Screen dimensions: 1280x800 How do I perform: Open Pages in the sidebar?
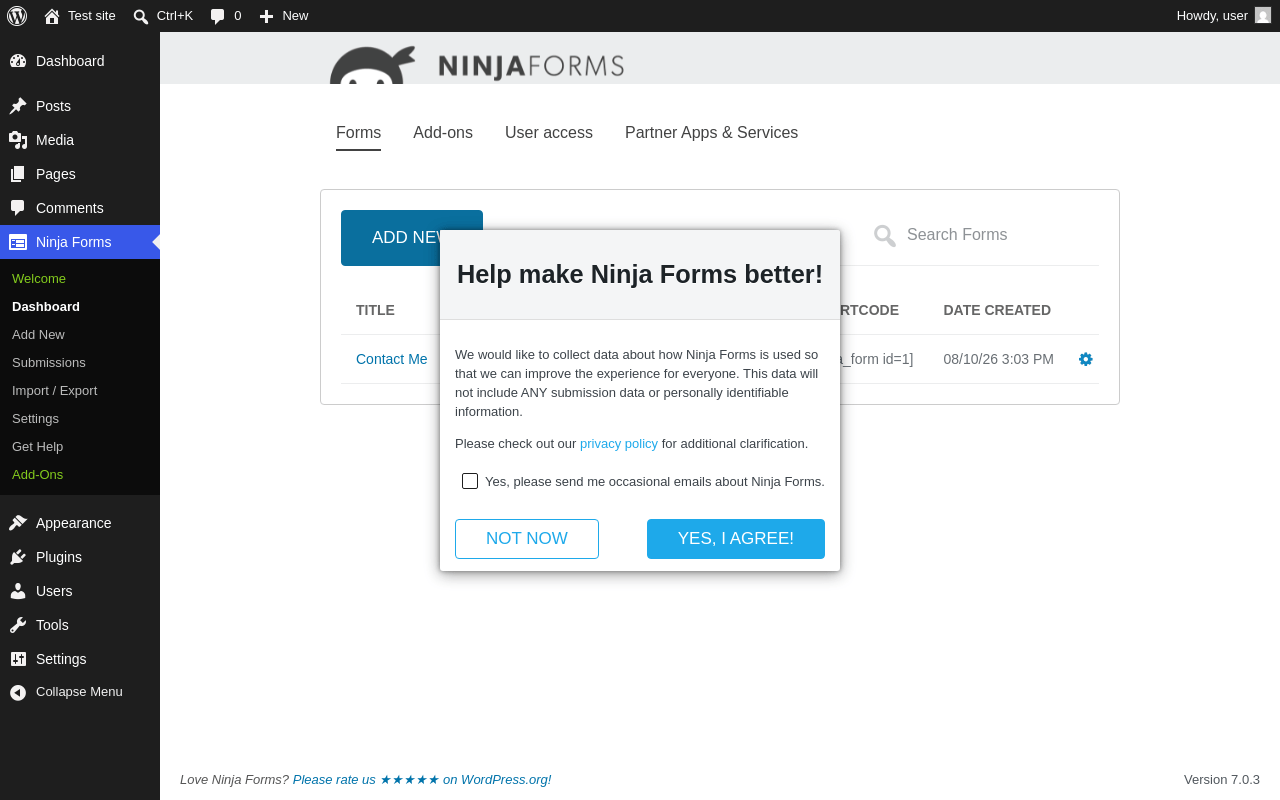click(x=80, y=174)
